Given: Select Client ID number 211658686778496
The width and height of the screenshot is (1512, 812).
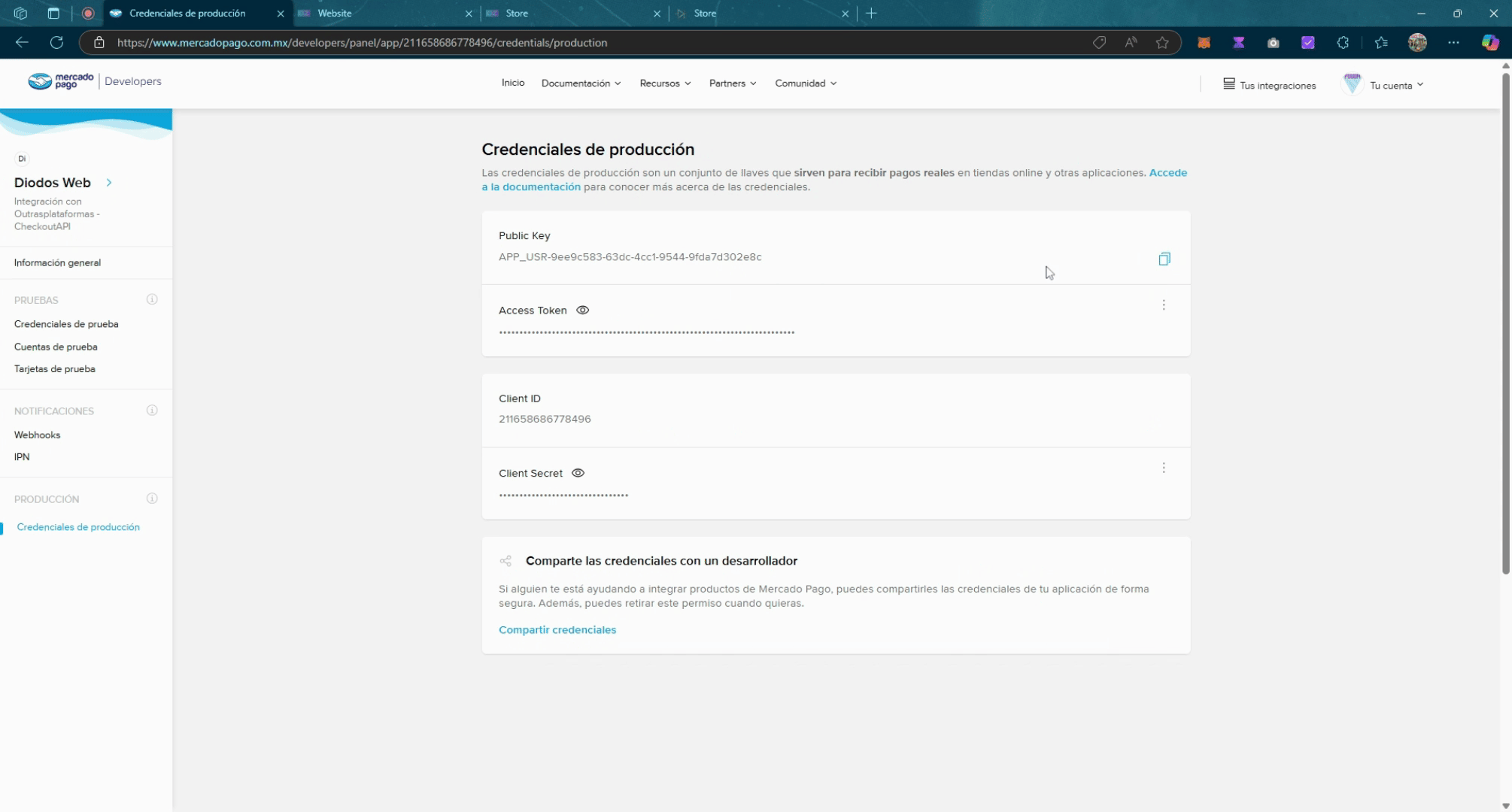Looking at the screenshot, I should 545,420.
